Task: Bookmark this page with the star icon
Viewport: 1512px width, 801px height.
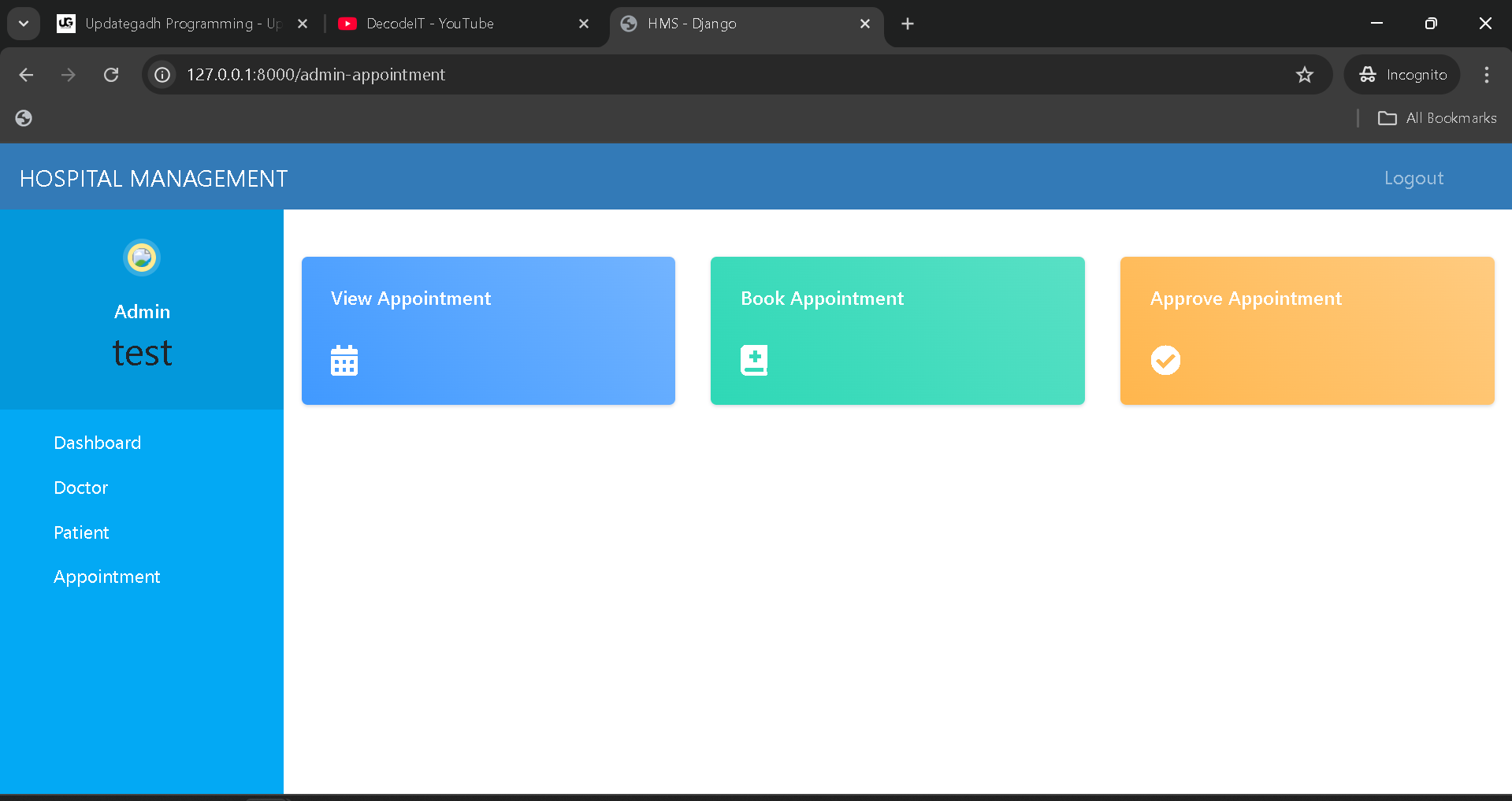Action: coord(1305,75)
